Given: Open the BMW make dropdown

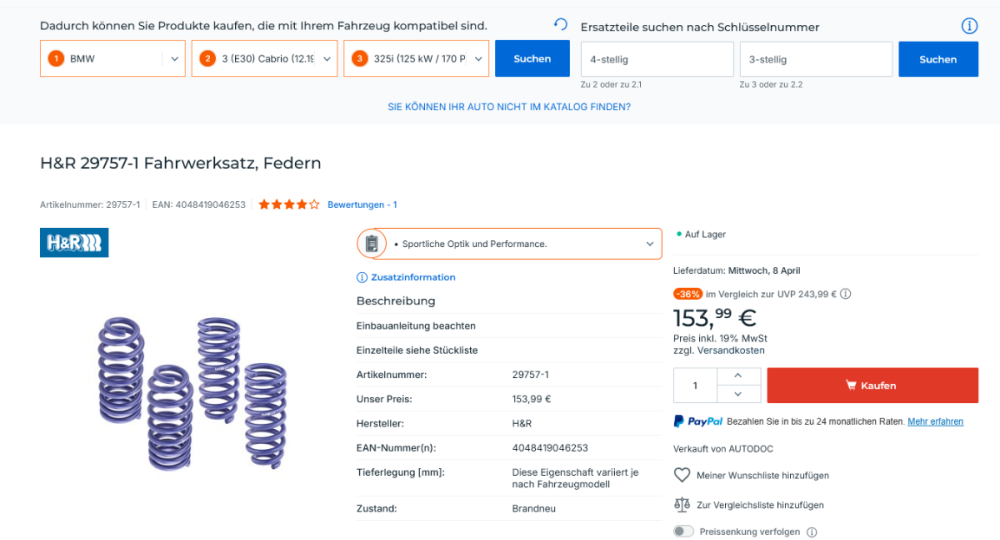Looking at the screenshot, I should point(112,59).
